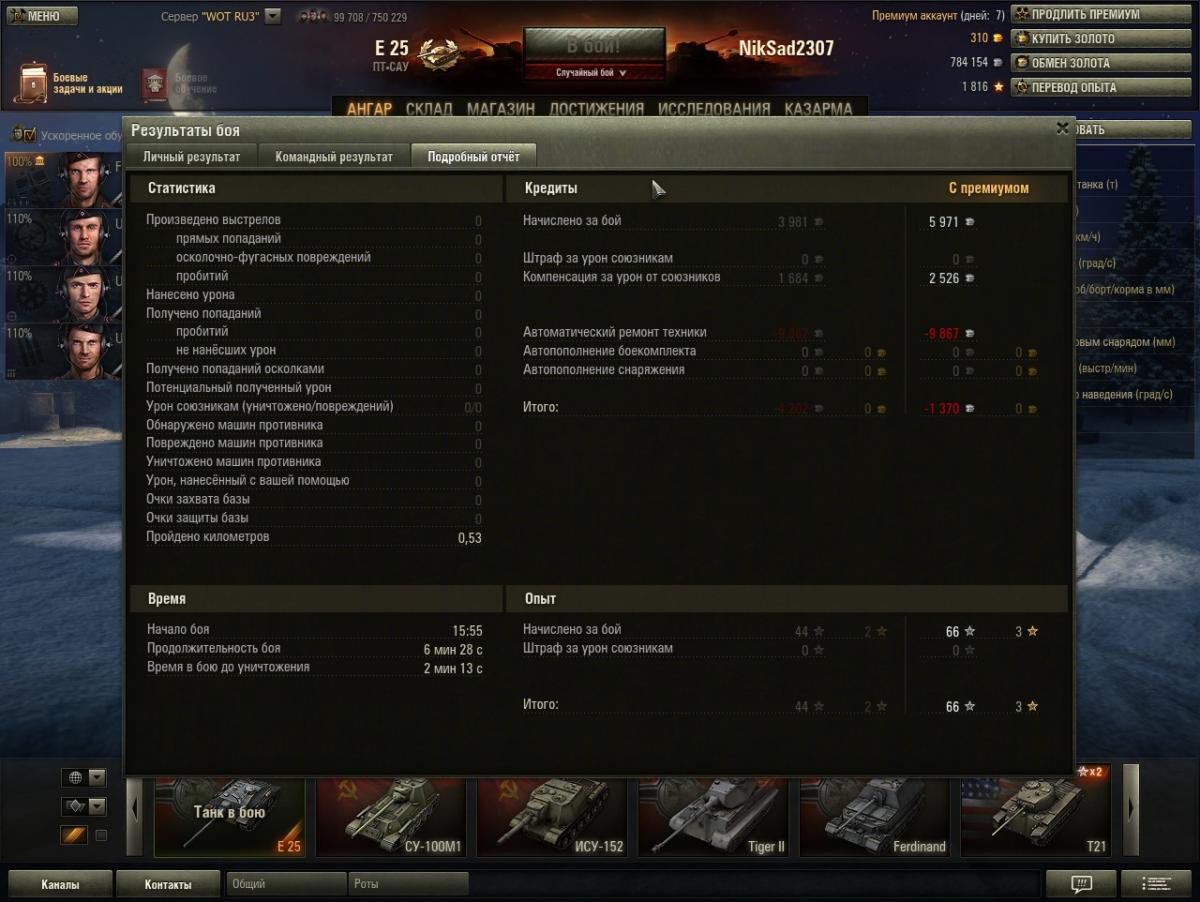
Task: Click the player name NikSad2307
Action: (x=786, y=49)
